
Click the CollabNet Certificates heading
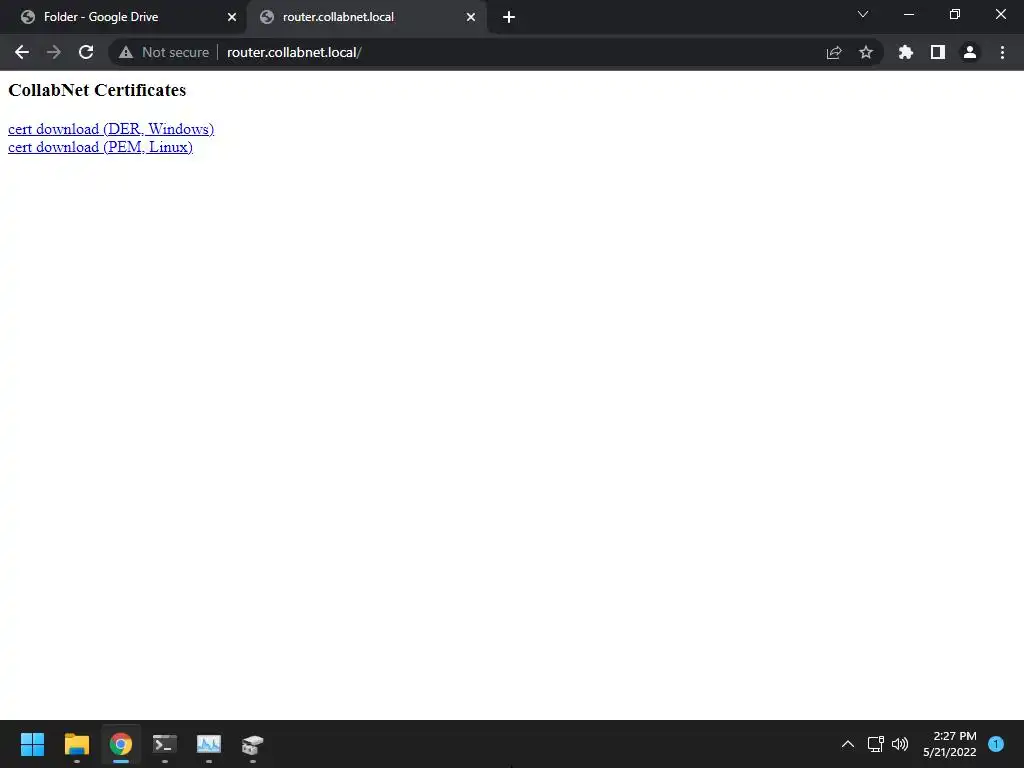97,90
